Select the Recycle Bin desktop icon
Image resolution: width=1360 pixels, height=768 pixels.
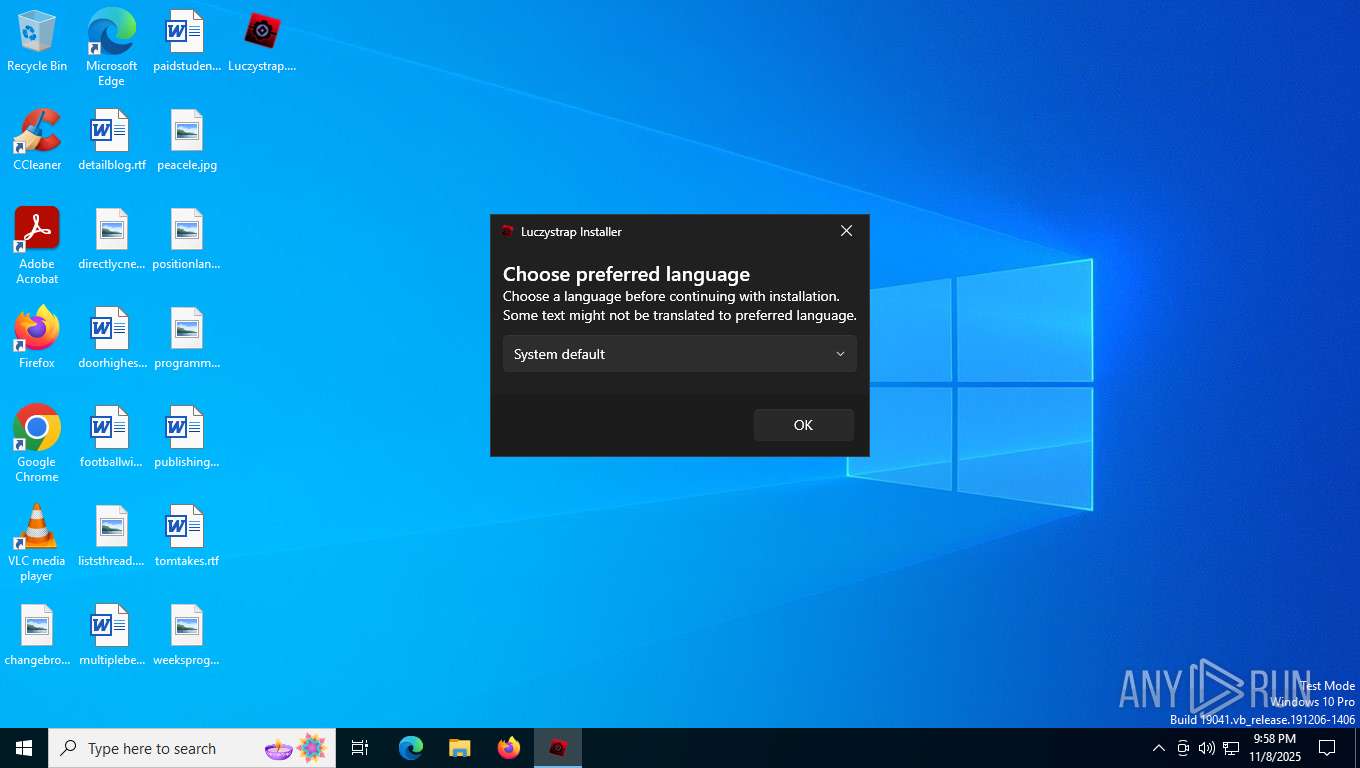click(x=37, y=42)
